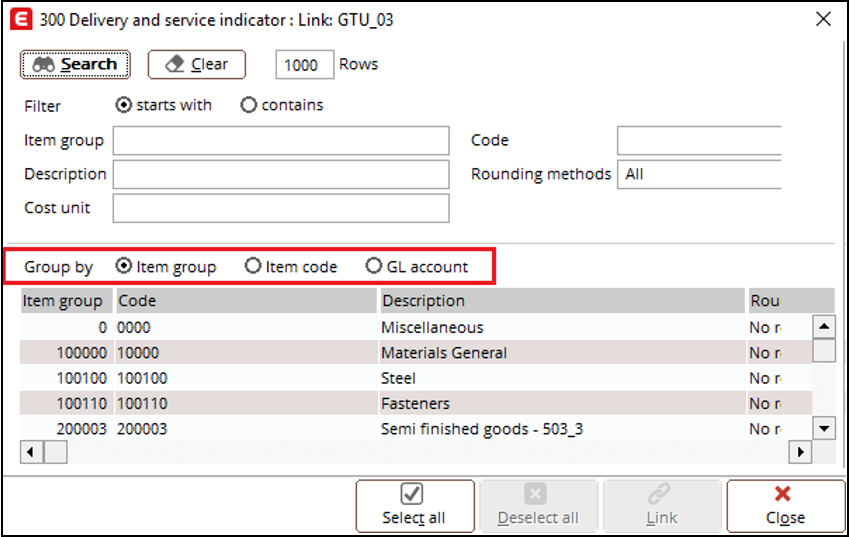
Task: Click into the Cost unit input field
Action: [281, 208]
